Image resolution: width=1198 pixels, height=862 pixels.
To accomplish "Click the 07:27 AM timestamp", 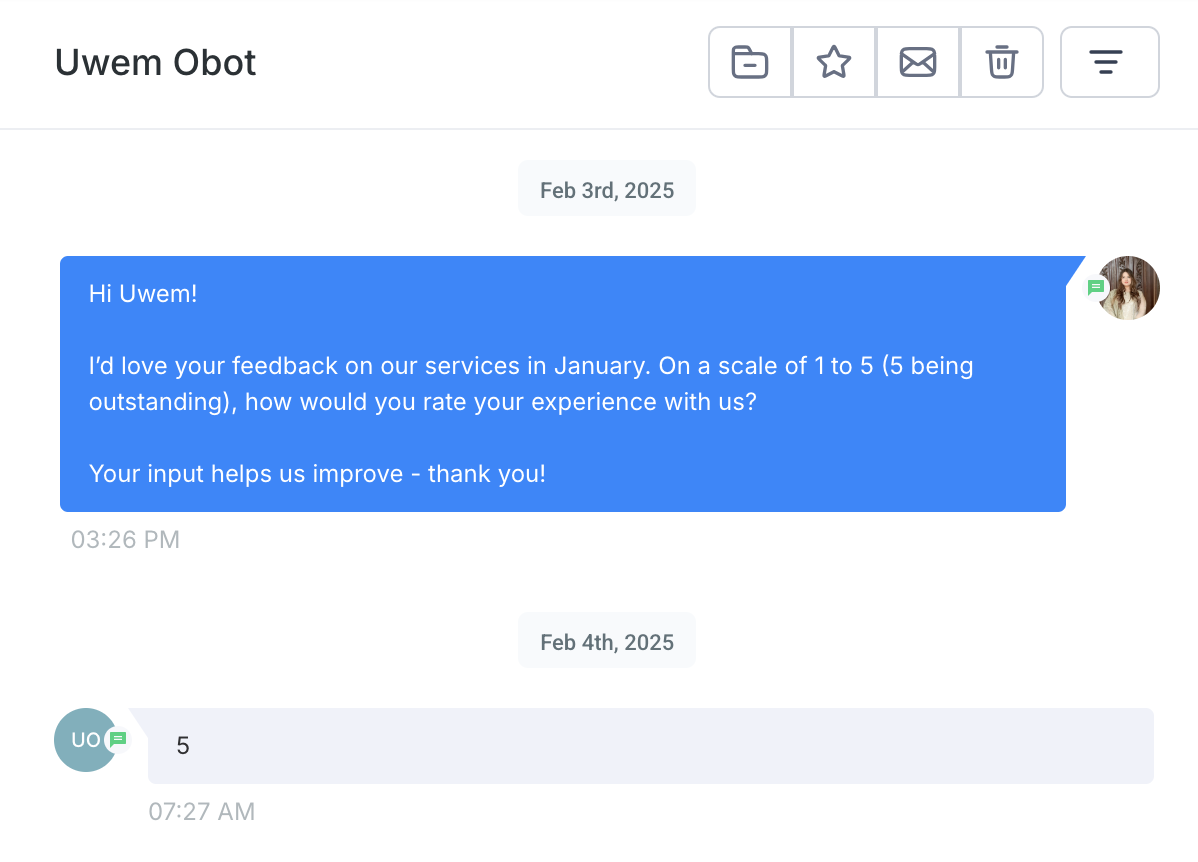I will 202,812.
